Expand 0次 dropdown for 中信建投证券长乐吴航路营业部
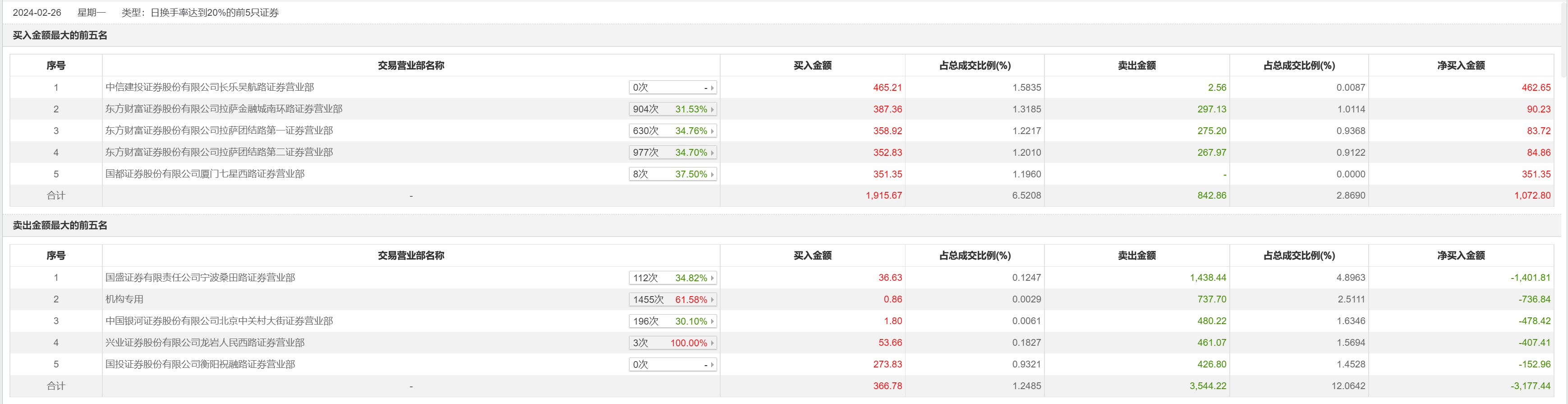Image resolution: width=1568 pixels, height=404 pixels. click(x=672, y=88)
